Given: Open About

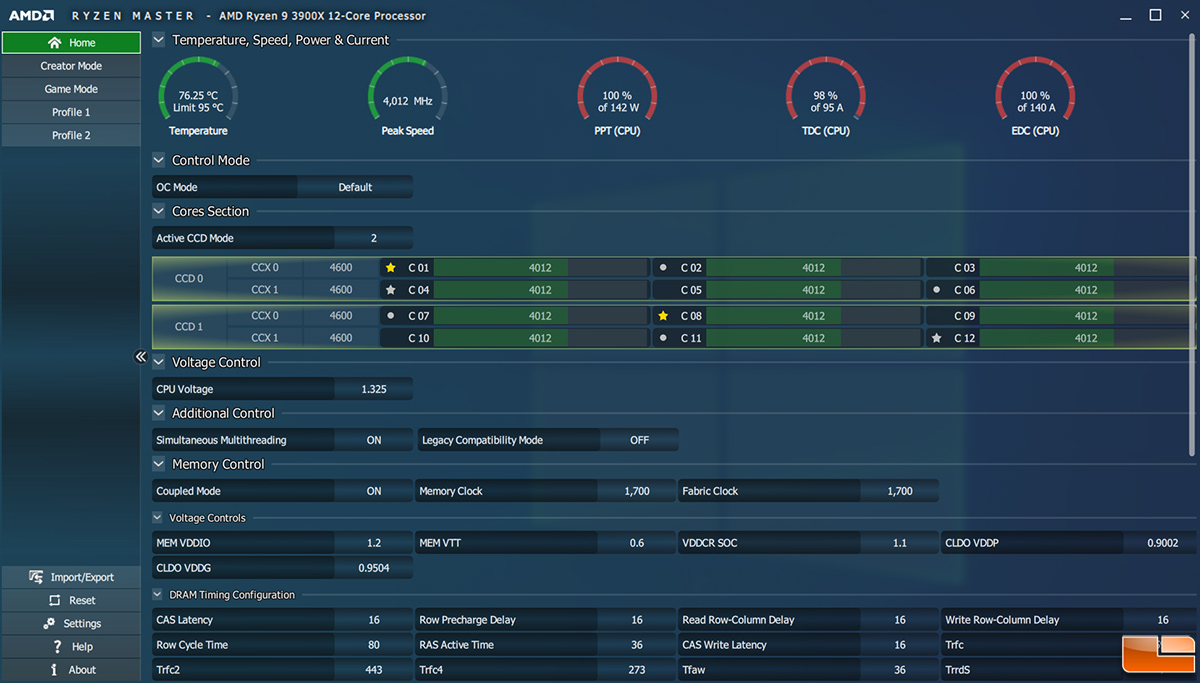Looking at the screenshot, I should [x=71, y=670].
